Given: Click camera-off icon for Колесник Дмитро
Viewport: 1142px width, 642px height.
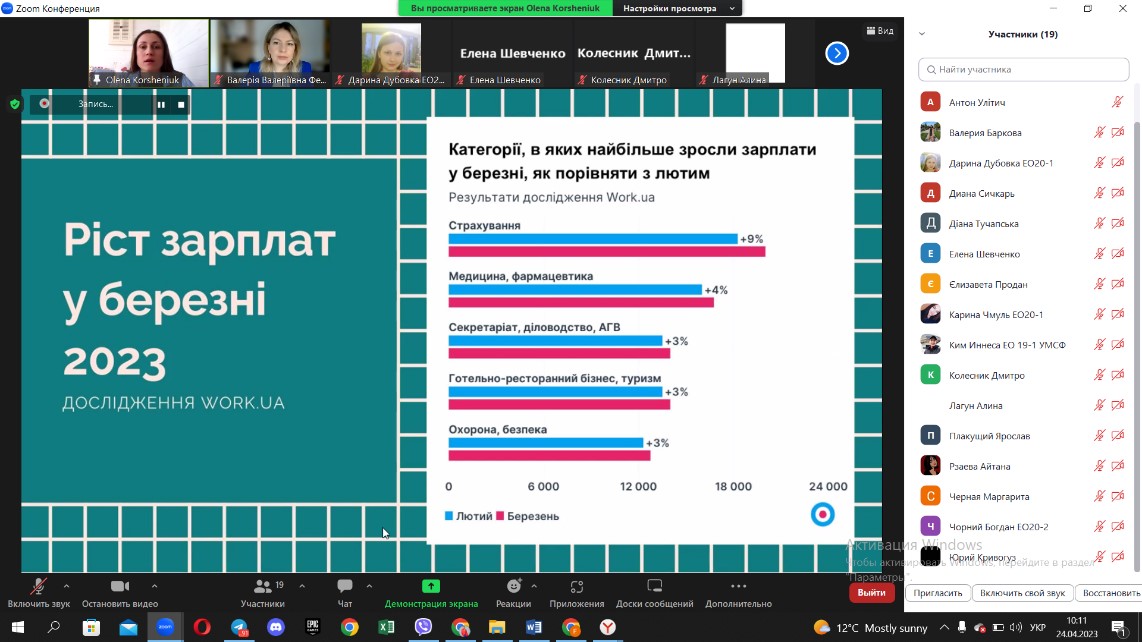Looking at the screenshot, I should 1118,375.
